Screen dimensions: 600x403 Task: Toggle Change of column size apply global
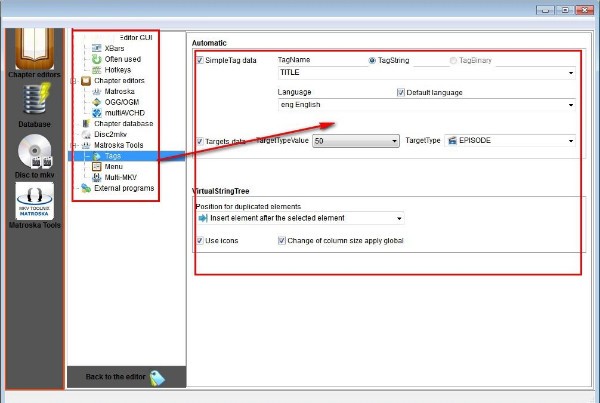(282, 240)
